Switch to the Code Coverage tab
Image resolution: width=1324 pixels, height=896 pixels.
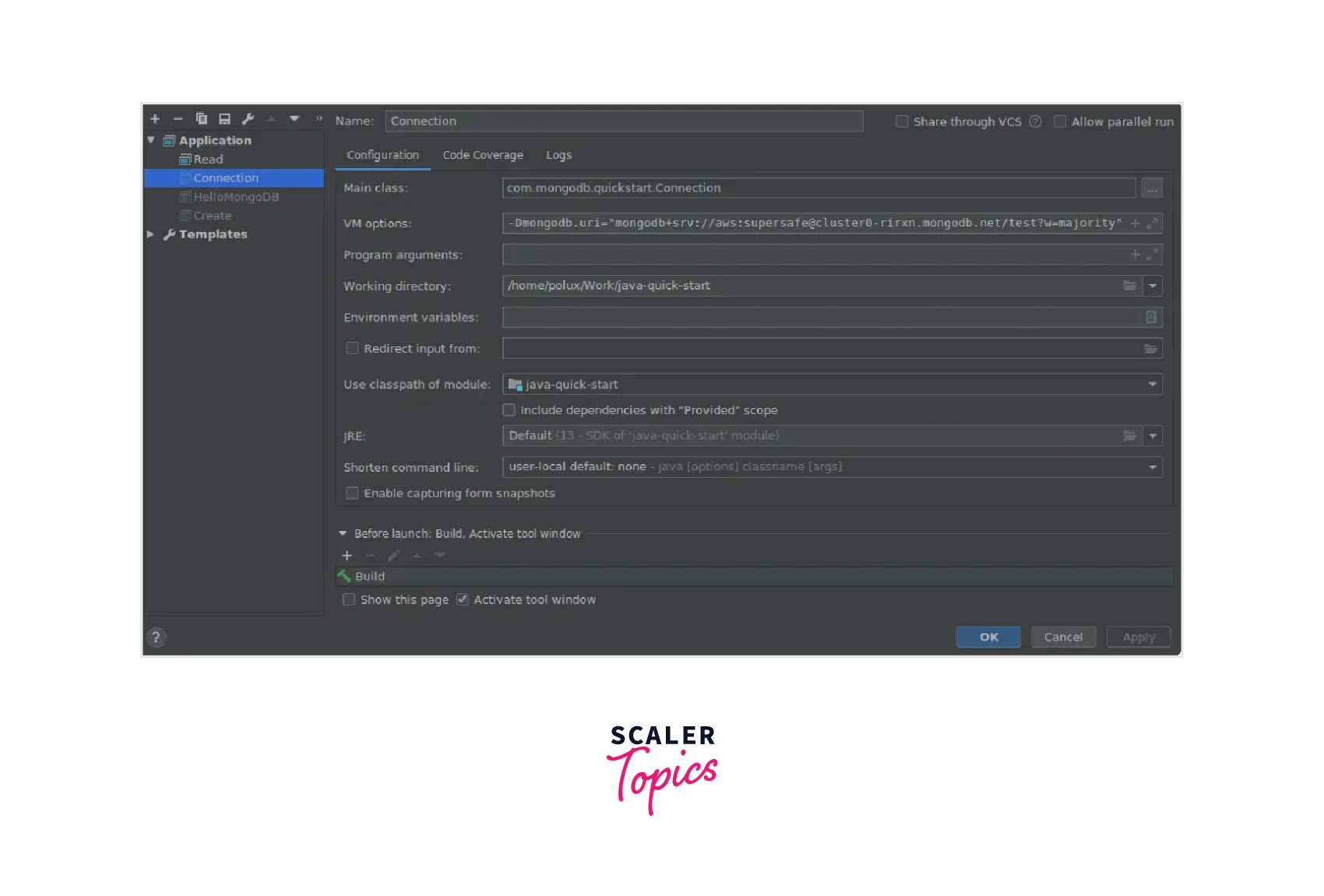click(x=483, y=156)
